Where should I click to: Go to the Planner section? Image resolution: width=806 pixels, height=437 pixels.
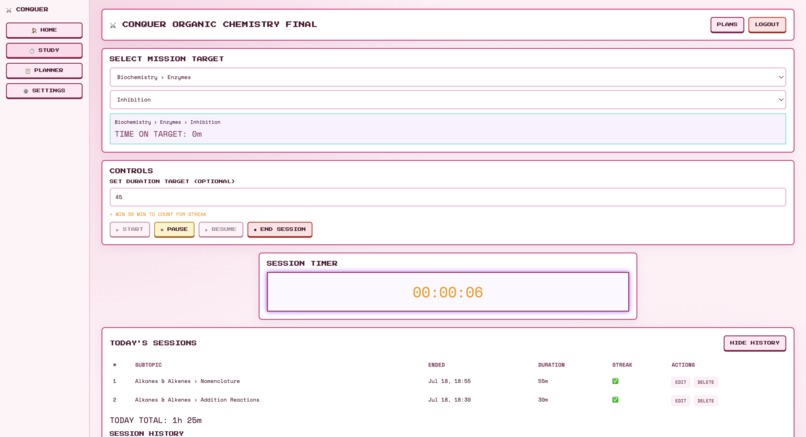point(44,70)
